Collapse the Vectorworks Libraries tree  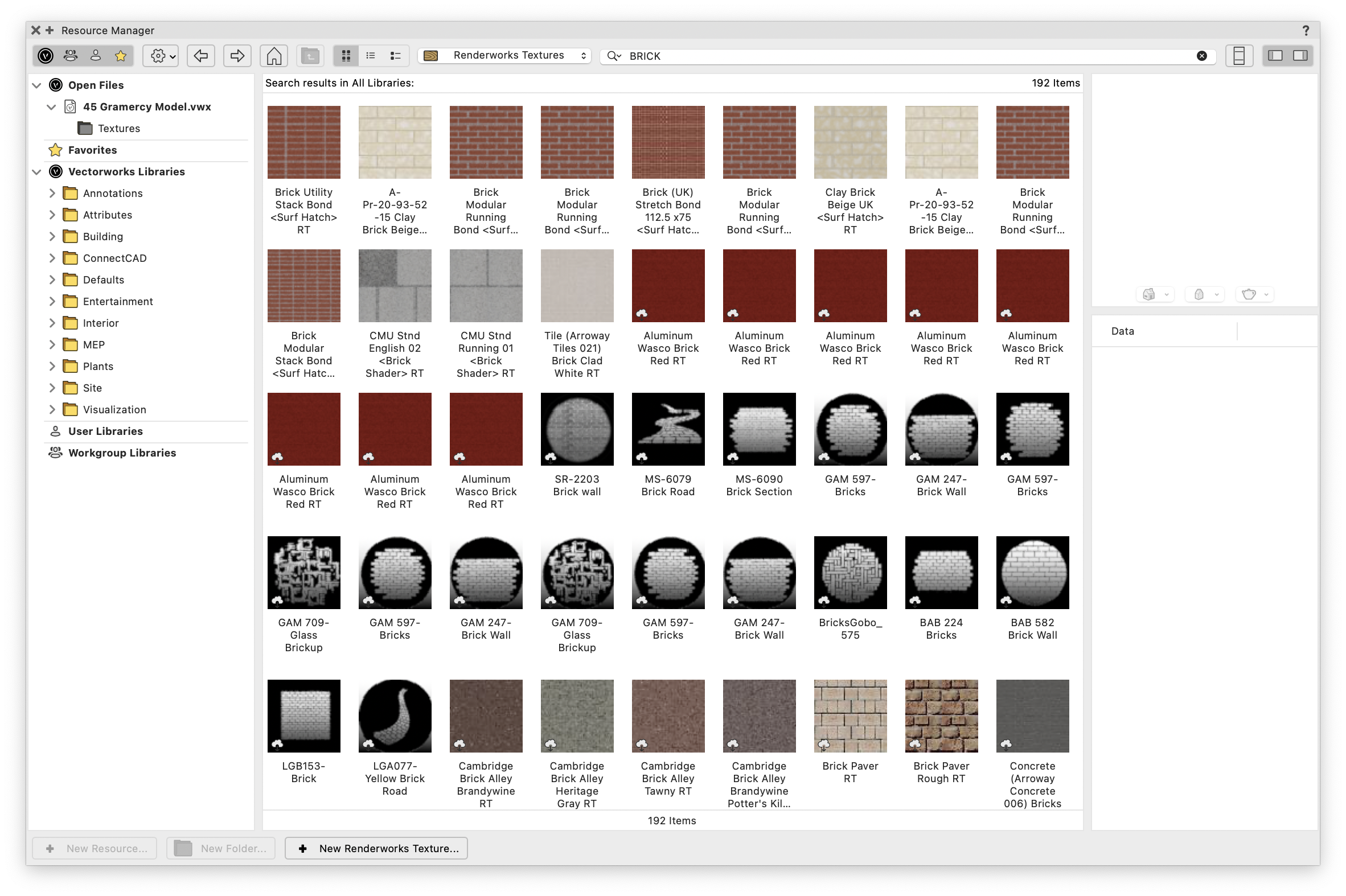37,172
